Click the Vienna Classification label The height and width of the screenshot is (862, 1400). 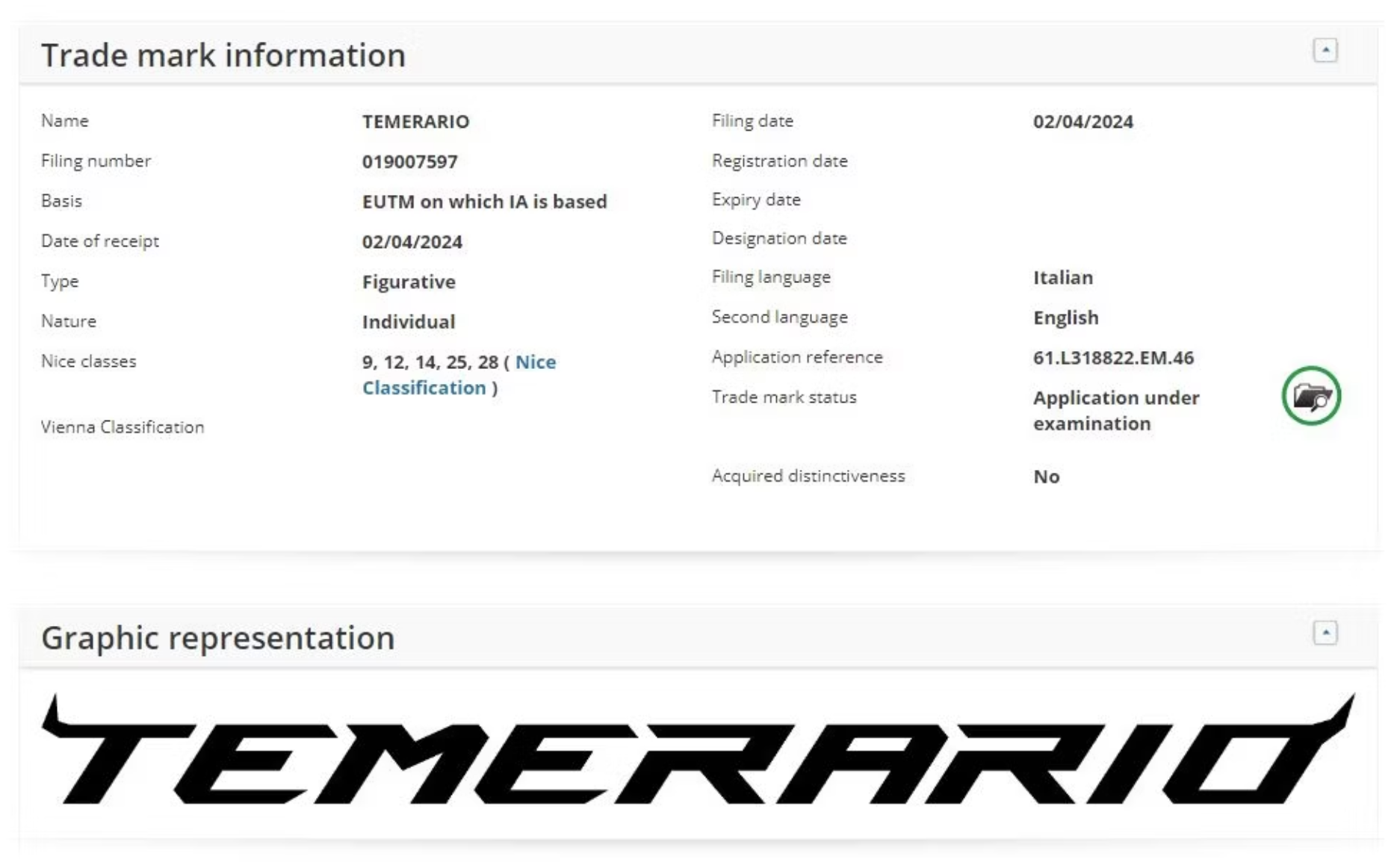tap(123, 427)
